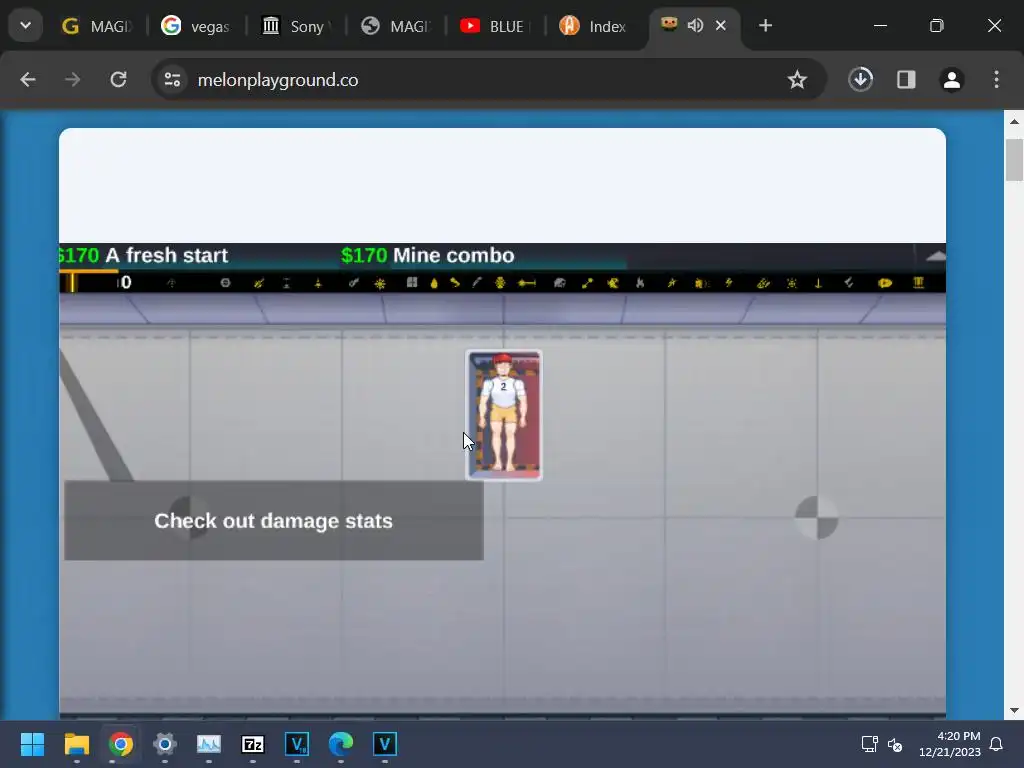Click the melonplayground.co address bar
Viewport: 1024px width, 768px height.
490,80
